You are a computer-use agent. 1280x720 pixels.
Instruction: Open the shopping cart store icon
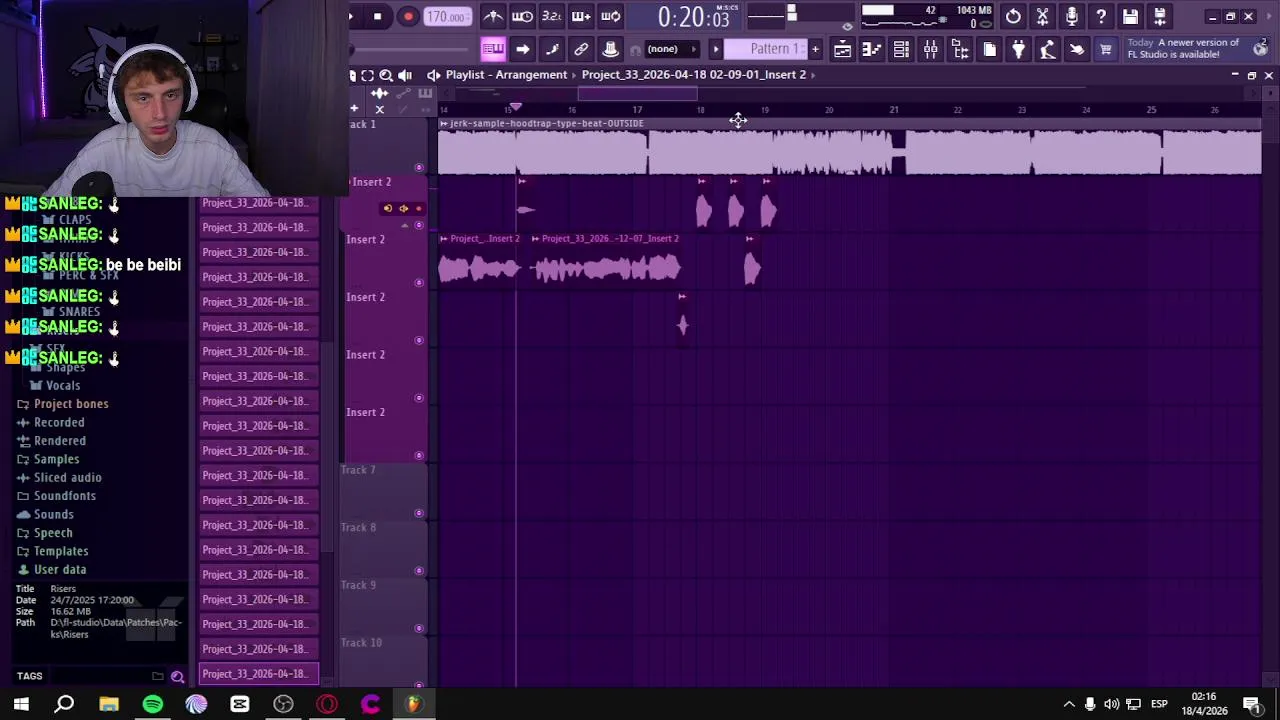(x=1106, y=49)
